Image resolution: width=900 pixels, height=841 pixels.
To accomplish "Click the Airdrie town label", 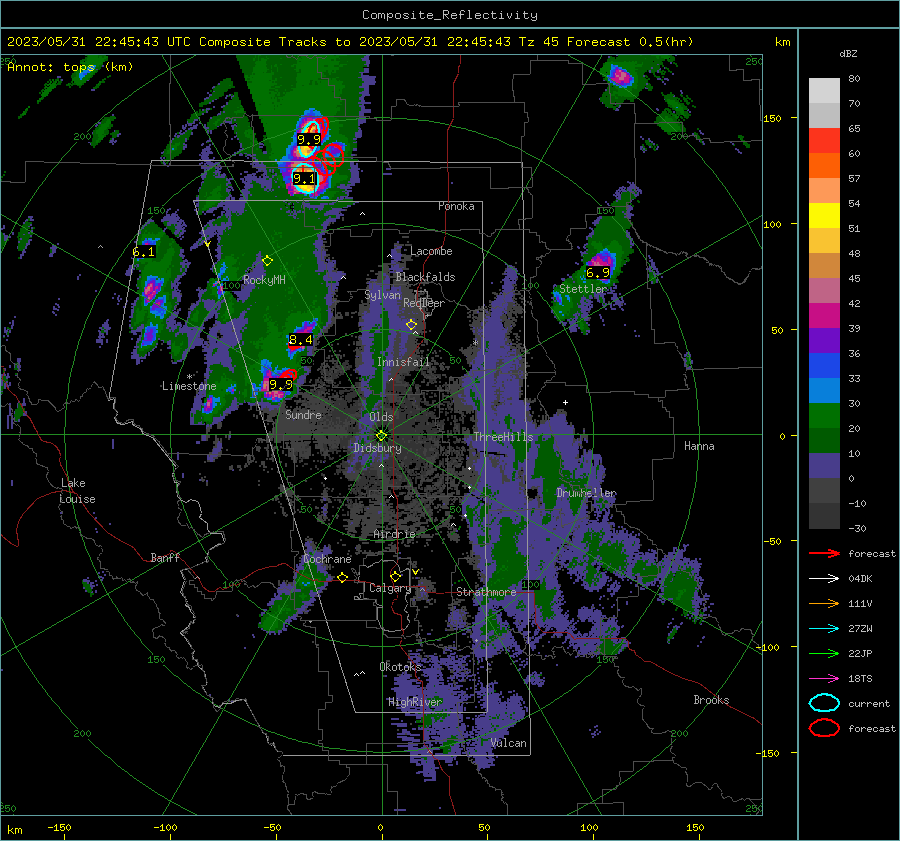I will coord(394,534).
